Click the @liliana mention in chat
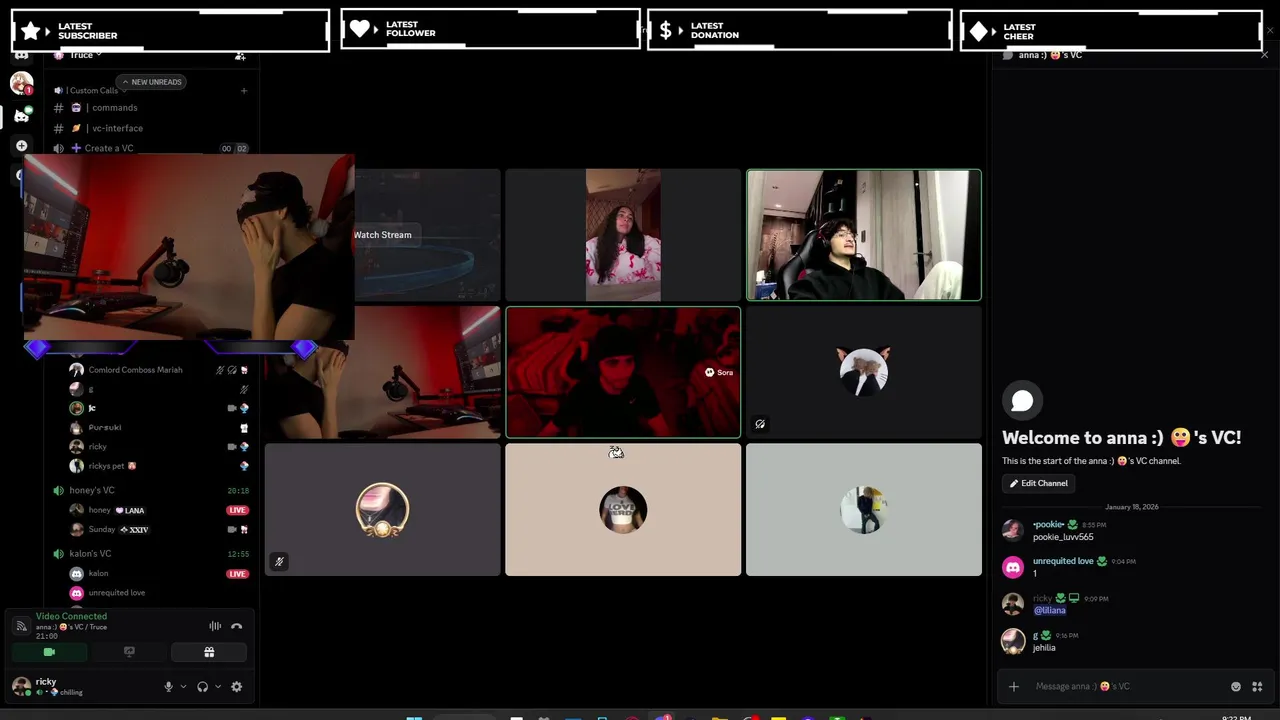This screenshot has width=1280, height=720. 1049,610
